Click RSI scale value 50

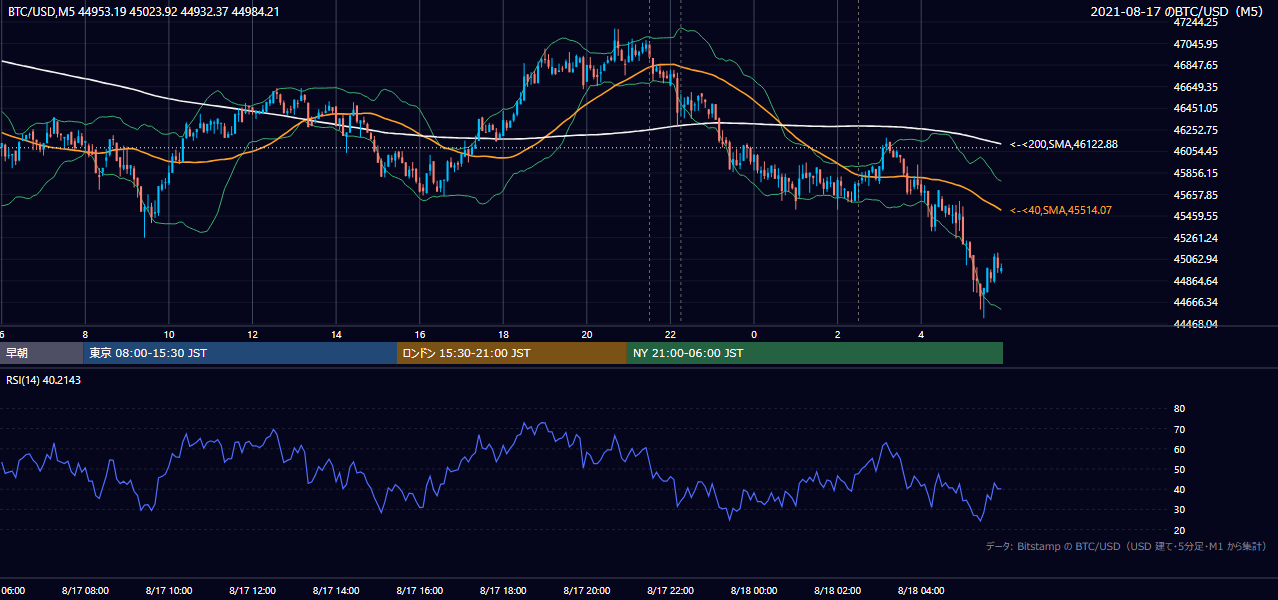tap(1179, 469)
